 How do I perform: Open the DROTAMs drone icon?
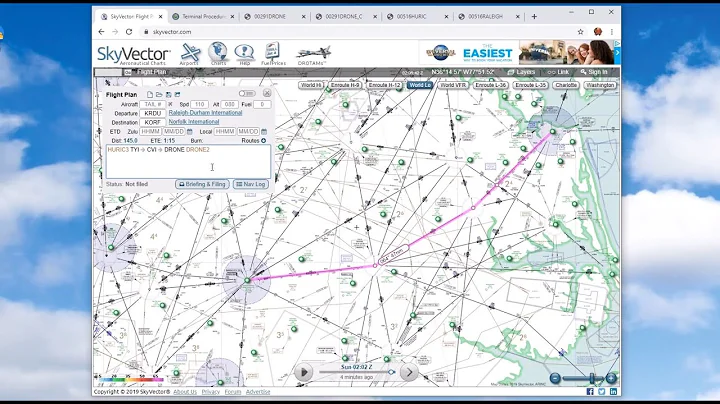click(313, 55)
